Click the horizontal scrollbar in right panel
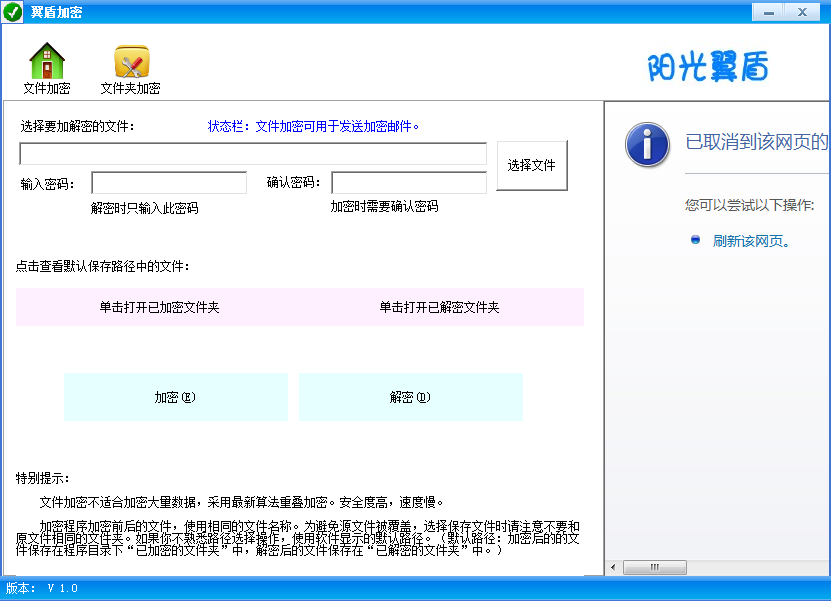The height and width of the screenshot is (601, 831). click(655, 567)
